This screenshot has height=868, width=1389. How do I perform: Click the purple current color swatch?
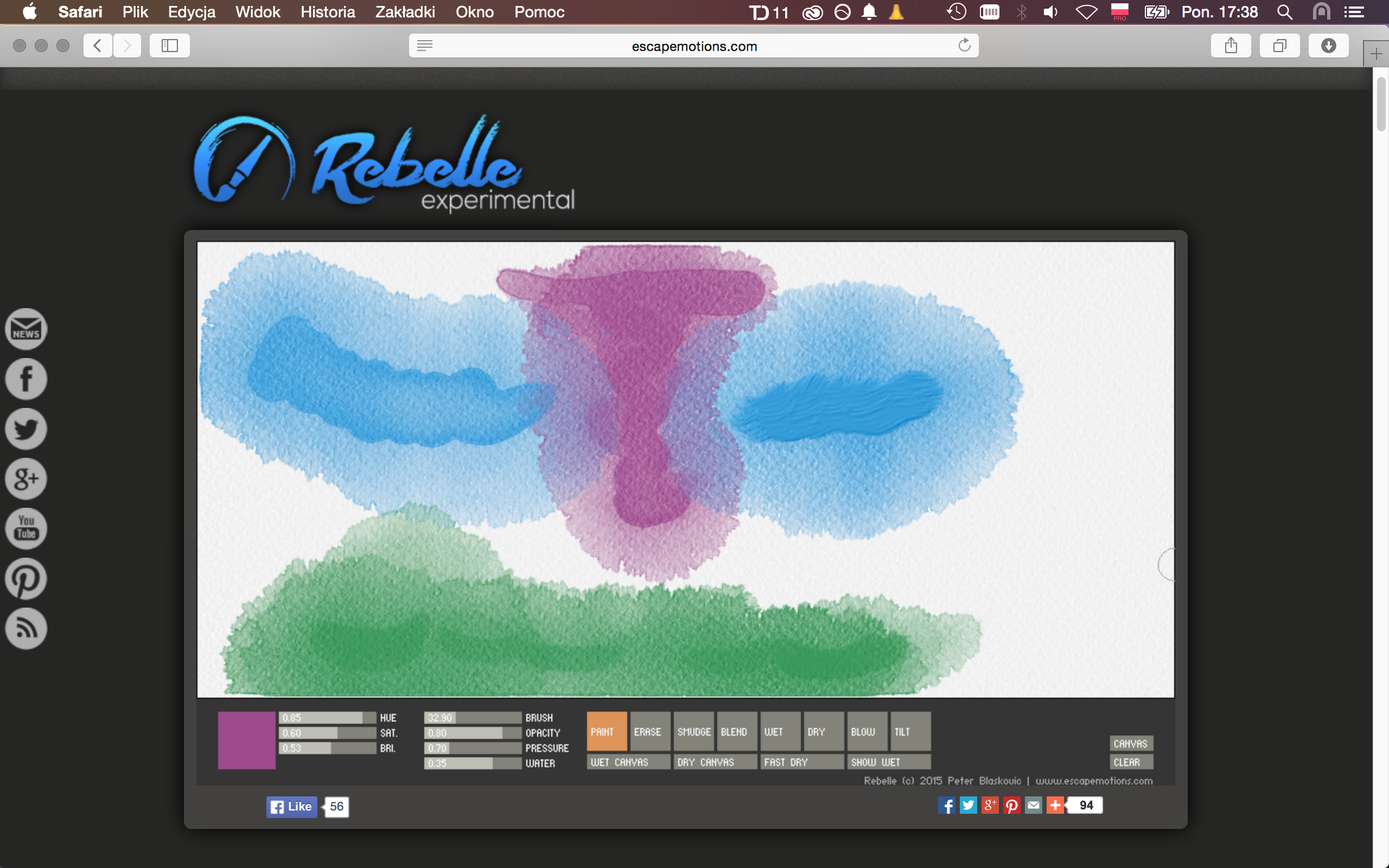coord(247,740)
